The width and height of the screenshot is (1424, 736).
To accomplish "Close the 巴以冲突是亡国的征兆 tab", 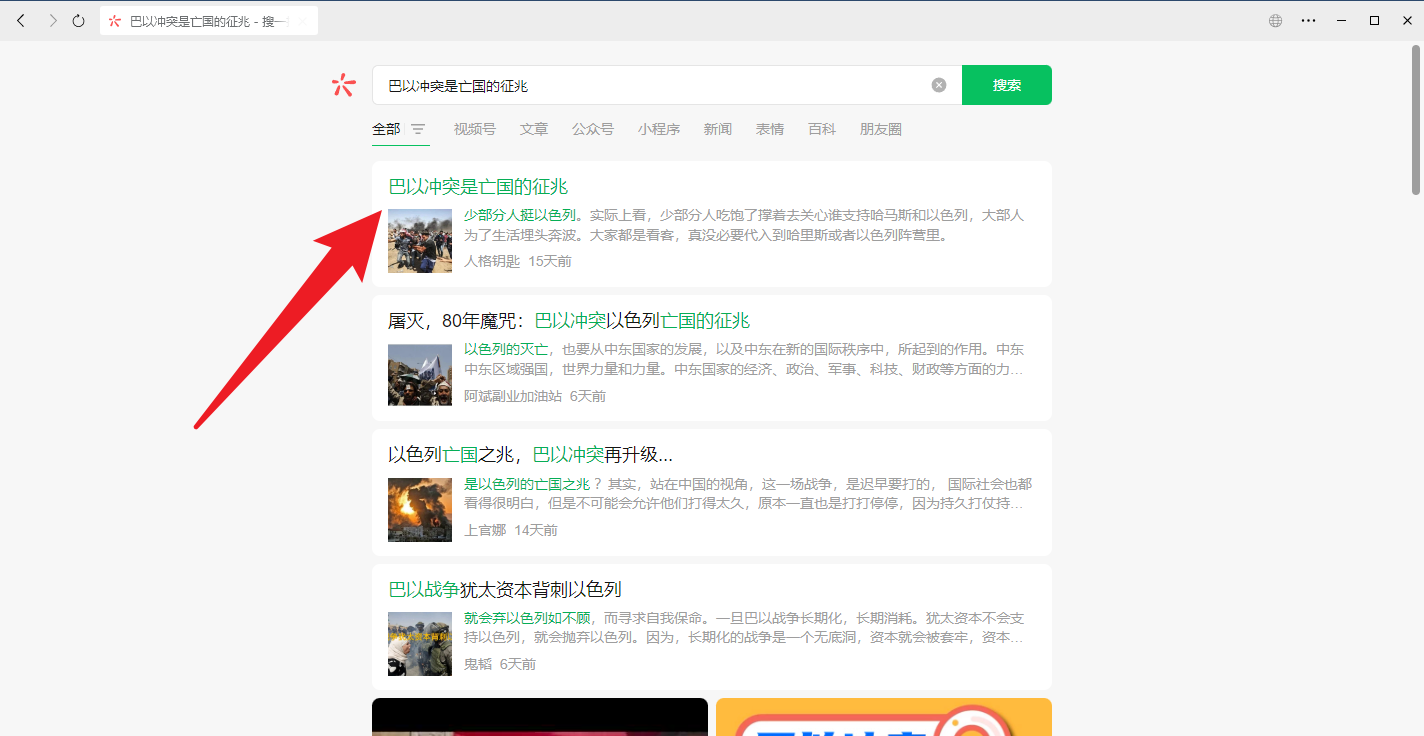I will [303, 21].
